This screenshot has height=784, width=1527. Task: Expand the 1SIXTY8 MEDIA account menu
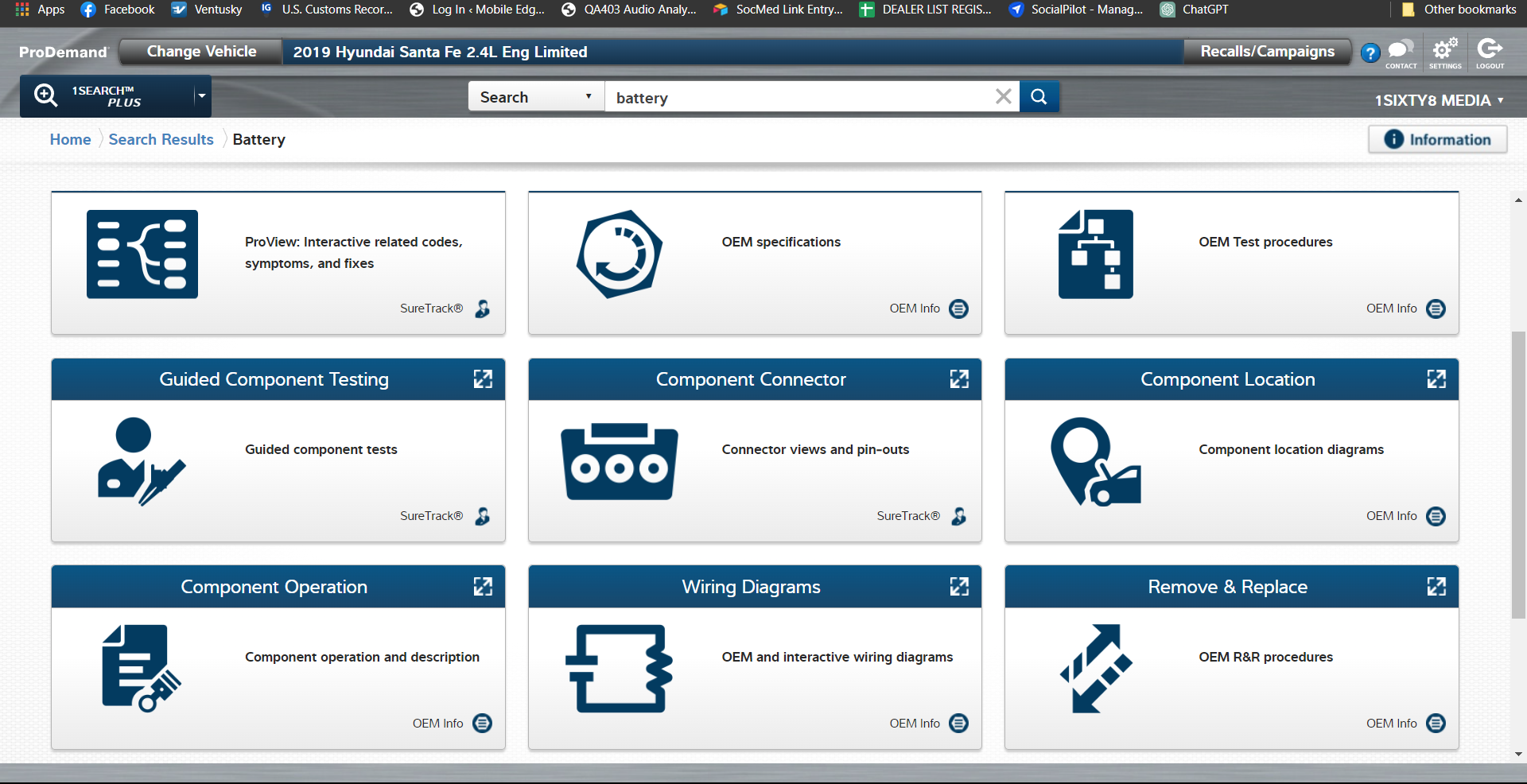point(1500,101)
